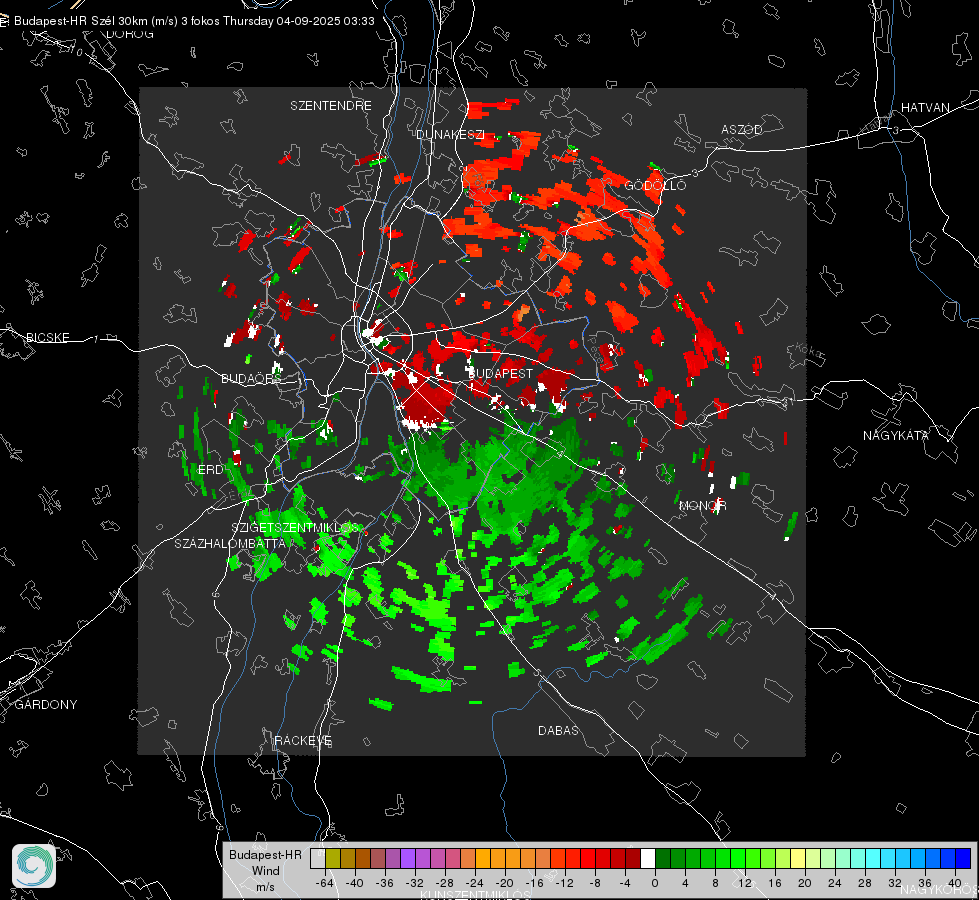Click the ASZOD town label
This screenshot has width=979, height=900.
tap(742, 129)
